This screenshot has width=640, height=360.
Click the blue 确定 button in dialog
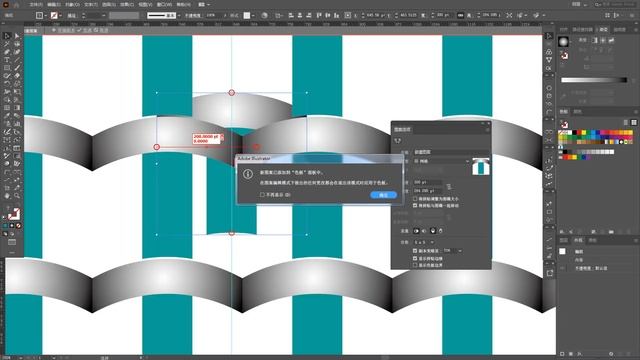pyautogui.click(x=384, y=195)
